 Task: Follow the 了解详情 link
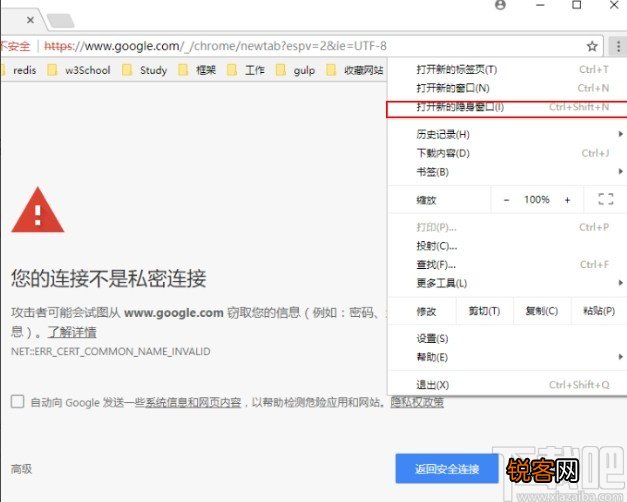coord(72,332)
